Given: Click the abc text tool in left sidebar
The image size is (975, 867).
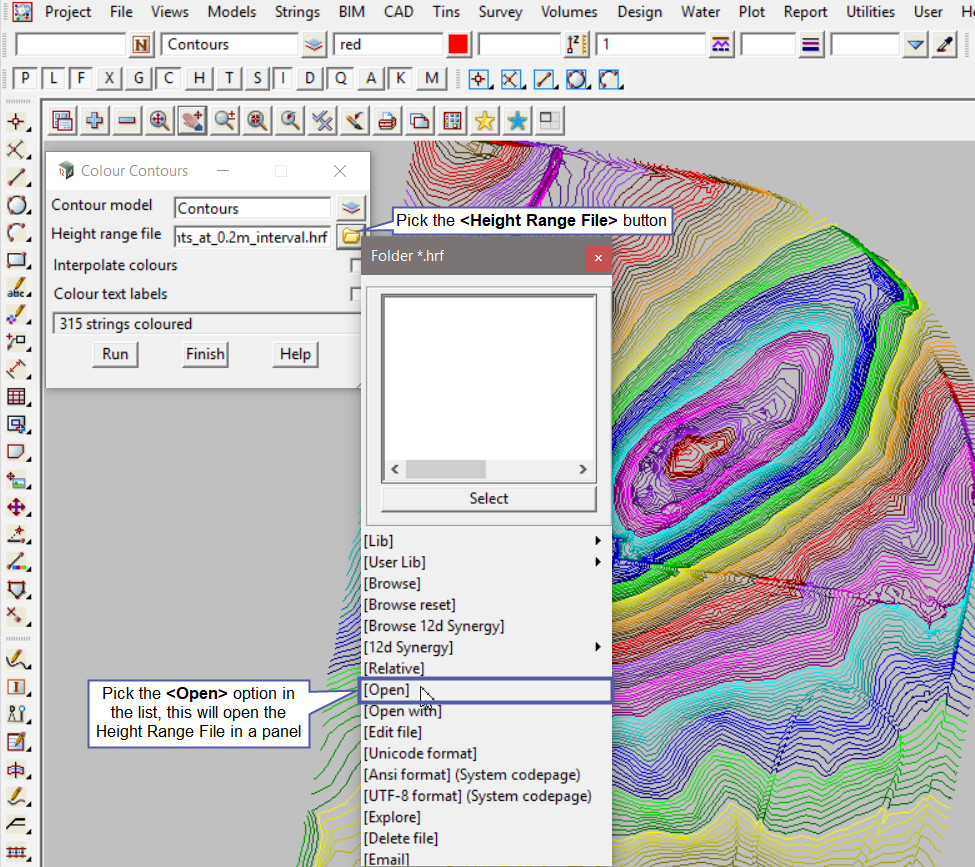Looking at the screenshot, I should coord(16,288).
